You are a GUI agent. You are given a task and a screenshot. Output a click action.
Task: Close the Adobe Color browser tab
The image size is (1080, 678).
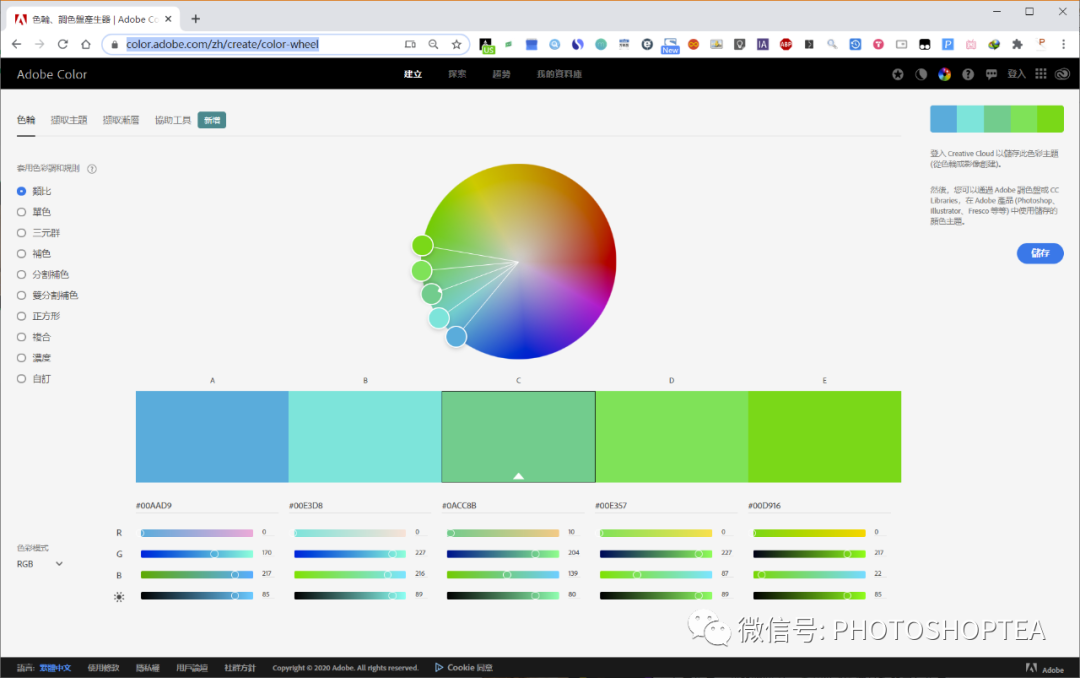(x=168, y=19)
